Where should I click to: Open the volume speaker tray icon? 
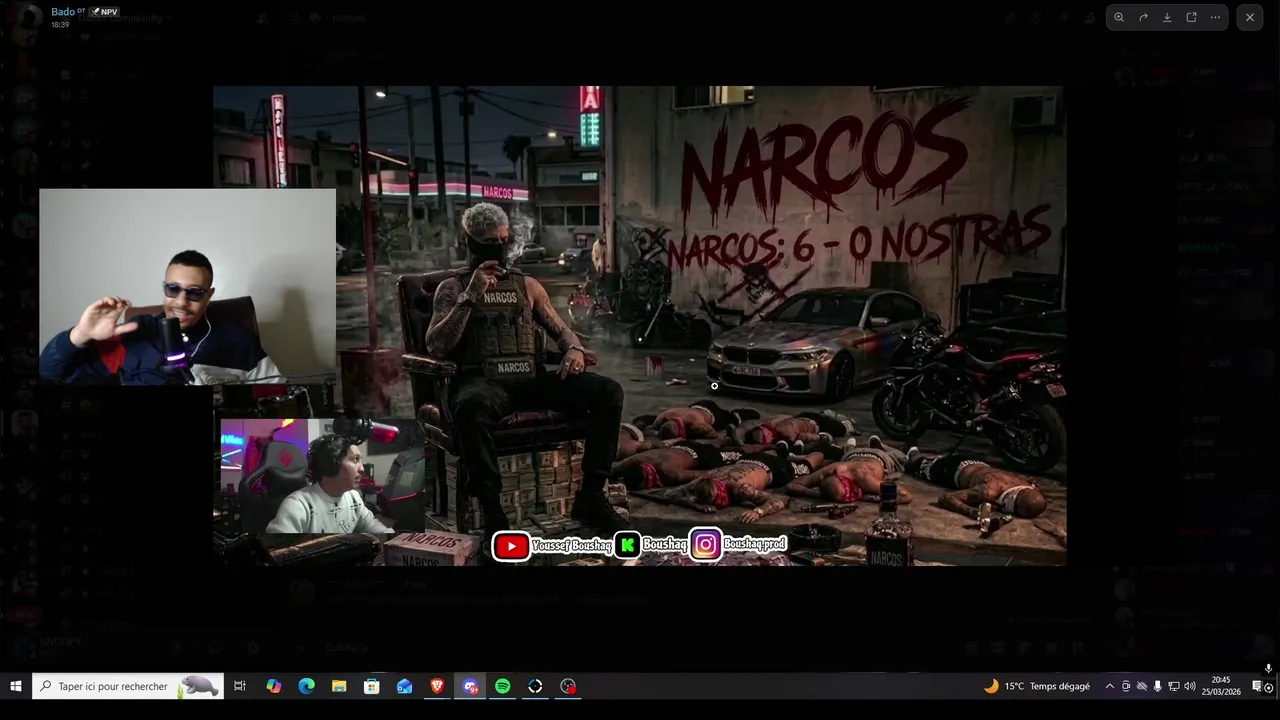click(x=1190, y=686)
